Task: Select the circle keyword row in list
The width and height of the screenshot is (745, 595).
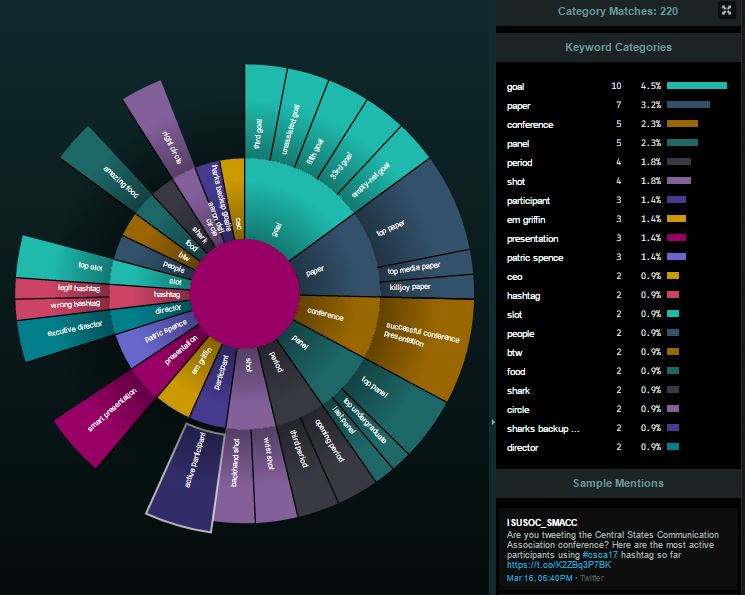Action: point(617,409)
